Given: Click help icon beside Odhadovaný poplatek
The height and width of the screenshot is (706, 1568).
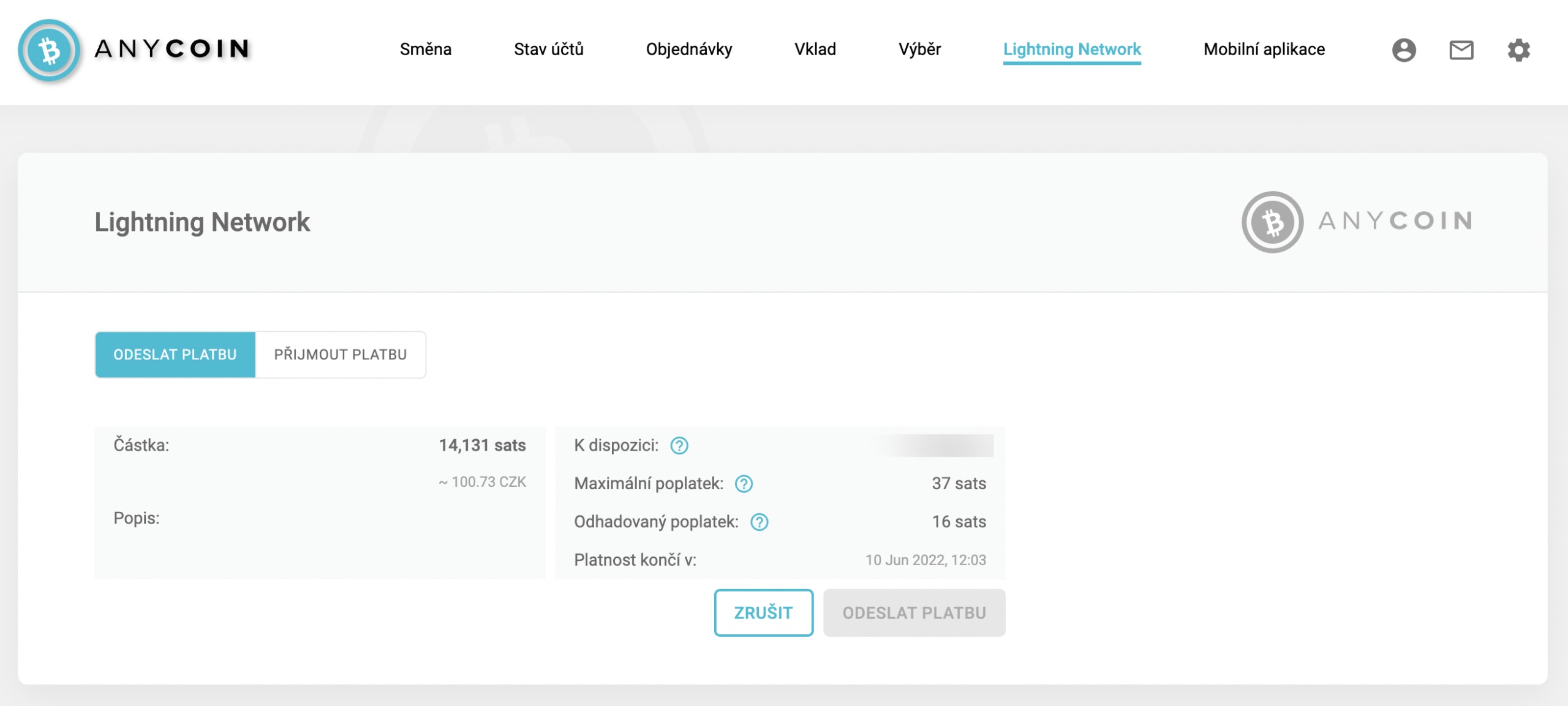Looking at the screenshot, I should pos(759,522).
